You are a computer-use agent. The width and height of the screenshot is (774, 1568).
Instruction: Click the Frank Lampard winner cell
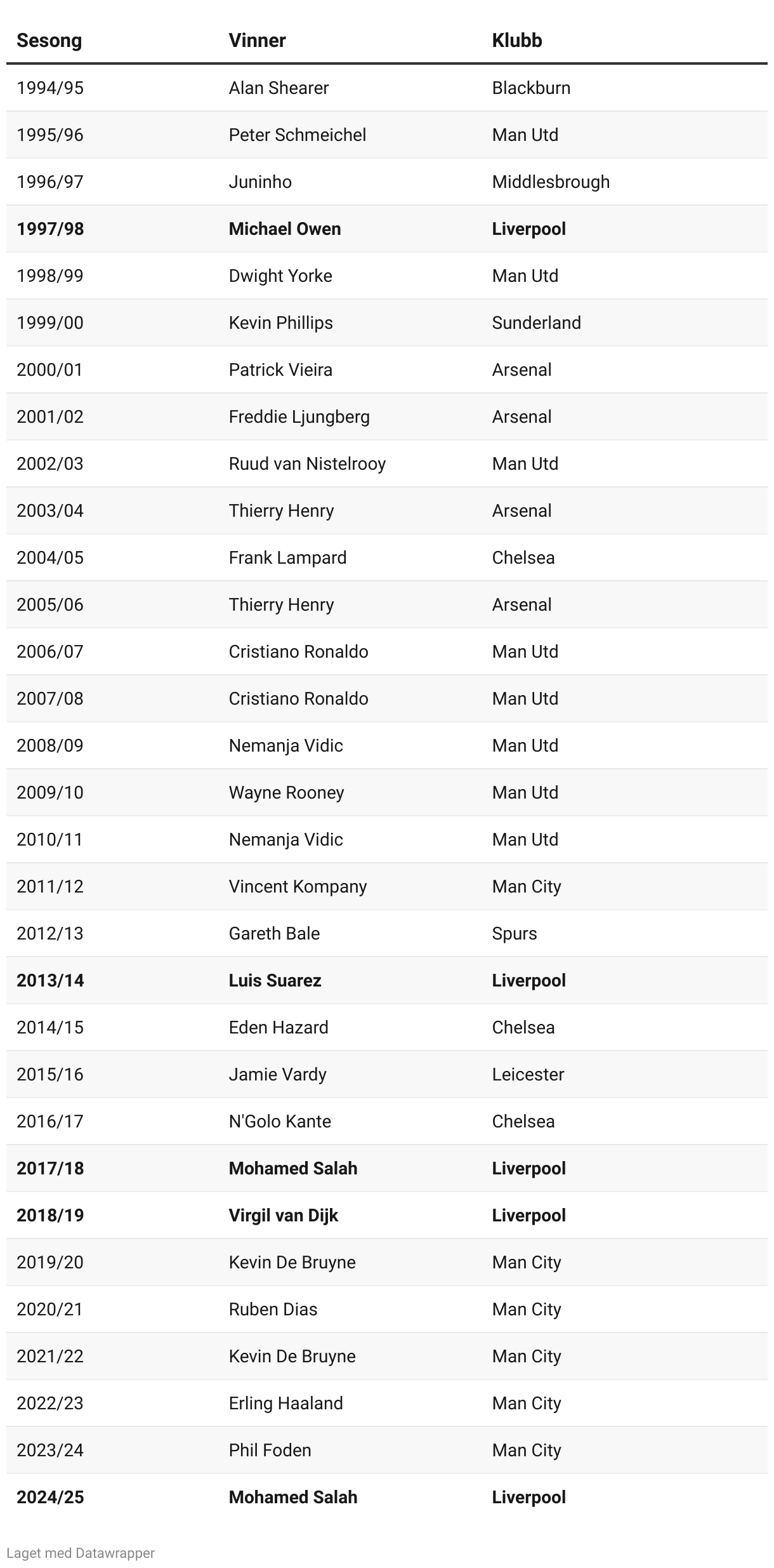pyautogui.click(x=287, y=557)
